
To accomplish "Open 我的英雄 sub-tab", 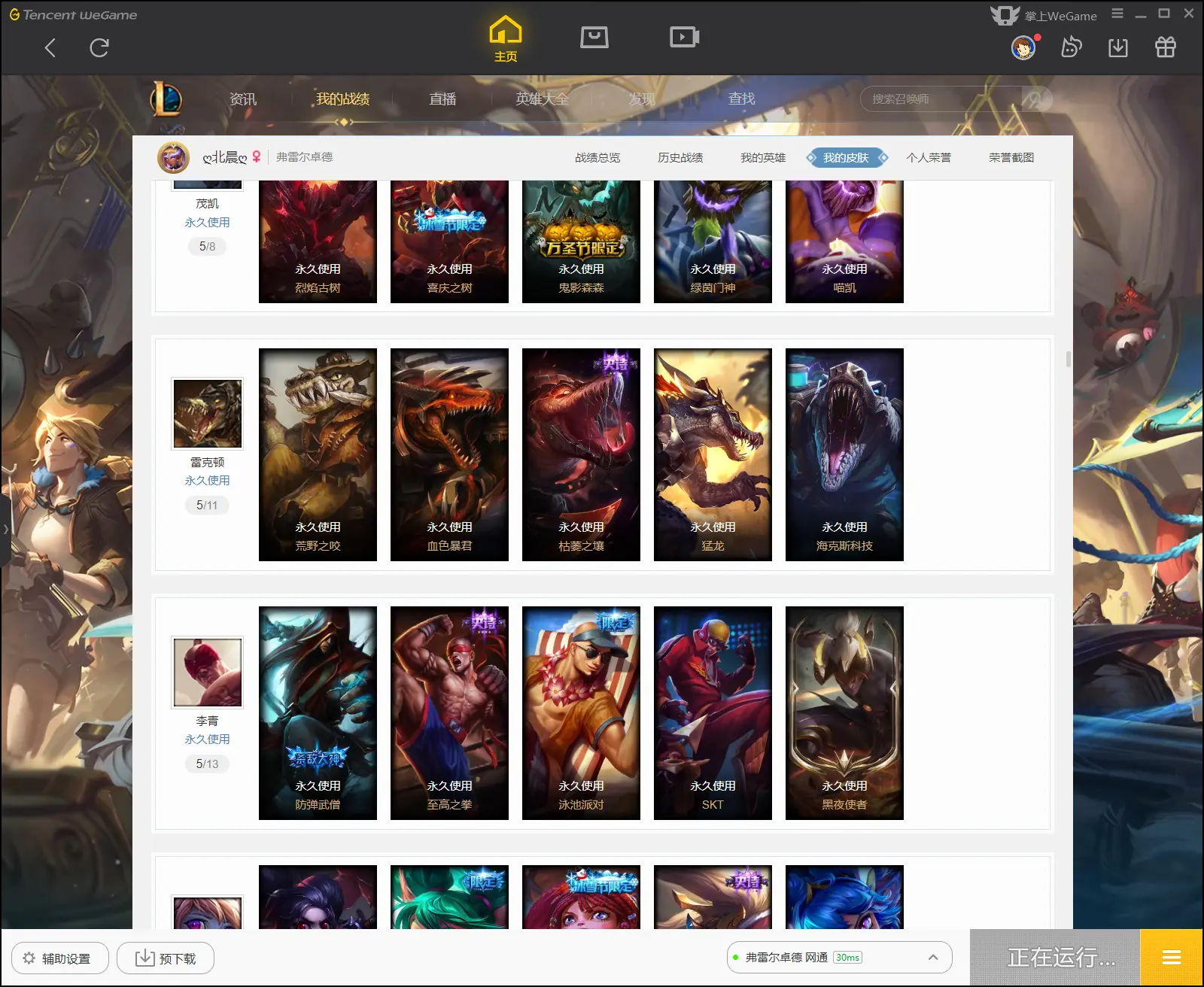I will (x=763, y=157).
